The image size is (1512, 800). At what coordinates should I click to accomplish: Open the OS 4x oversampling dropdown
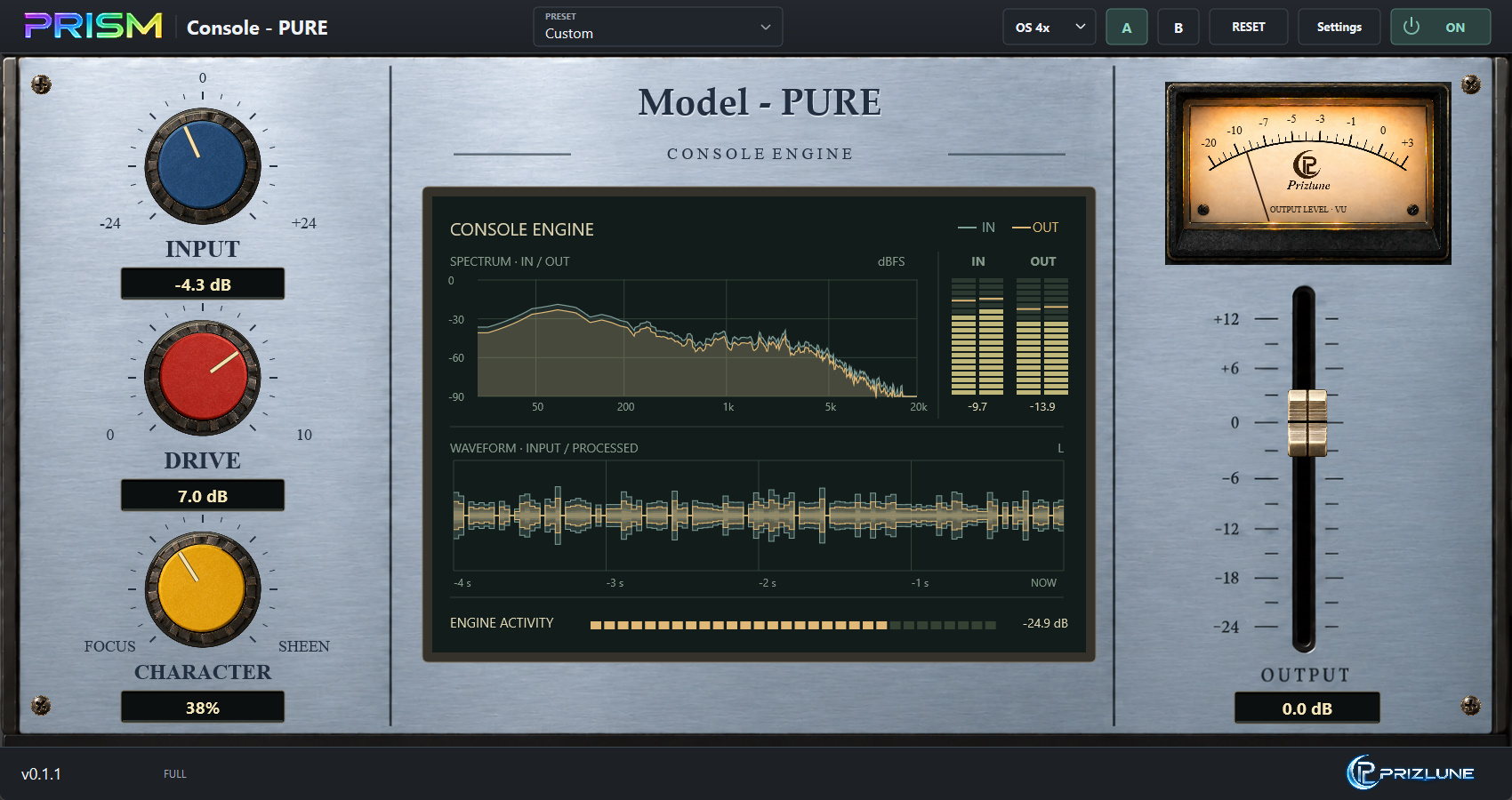[1050, 27]
